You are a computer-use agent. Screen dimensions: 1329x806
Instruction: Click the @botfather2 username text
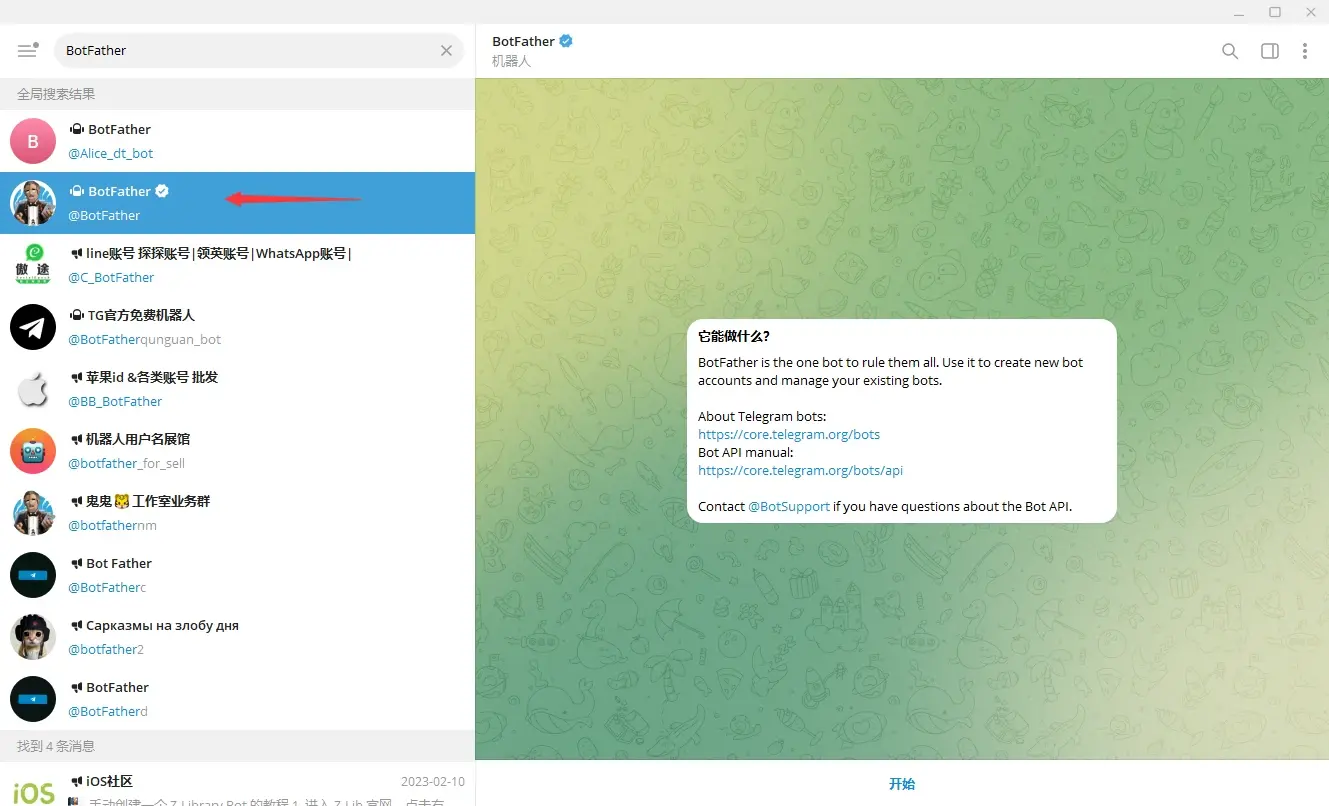click(x=106, y=649)
